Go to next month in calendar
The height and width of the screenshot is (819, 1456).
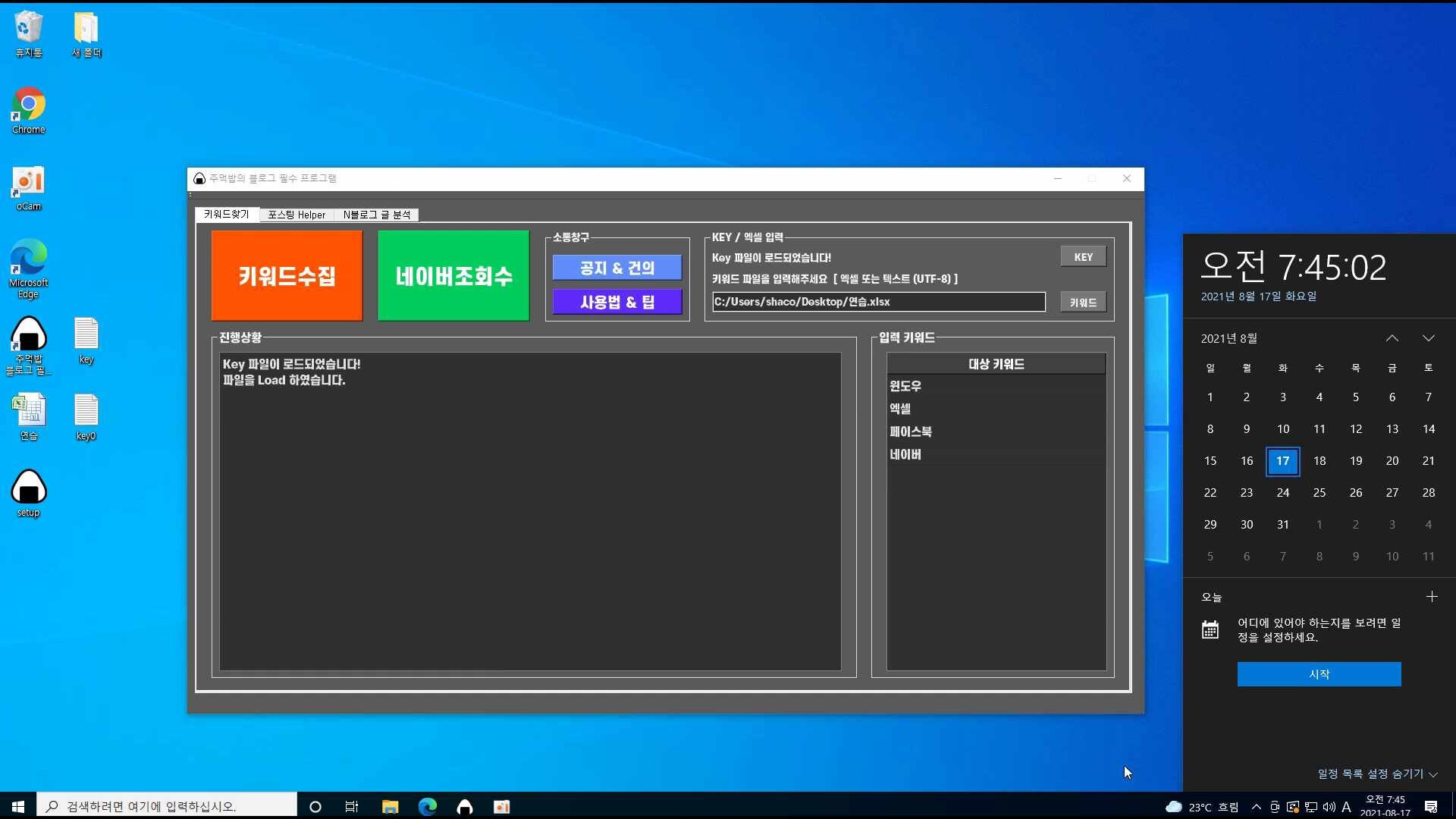pos(1429,338)
